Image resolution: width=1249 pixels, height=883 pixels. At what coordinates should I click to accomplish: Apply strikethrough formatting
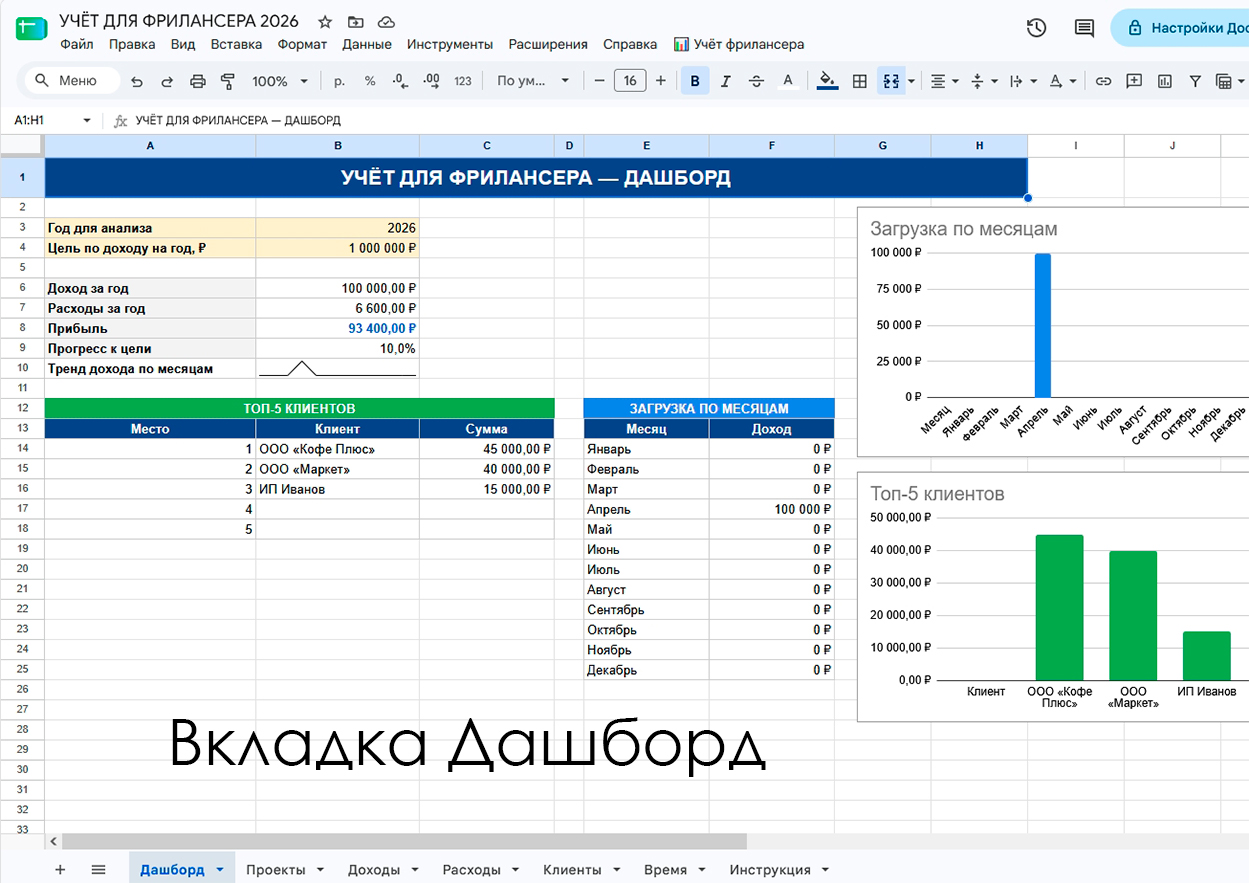click(756, 81)
